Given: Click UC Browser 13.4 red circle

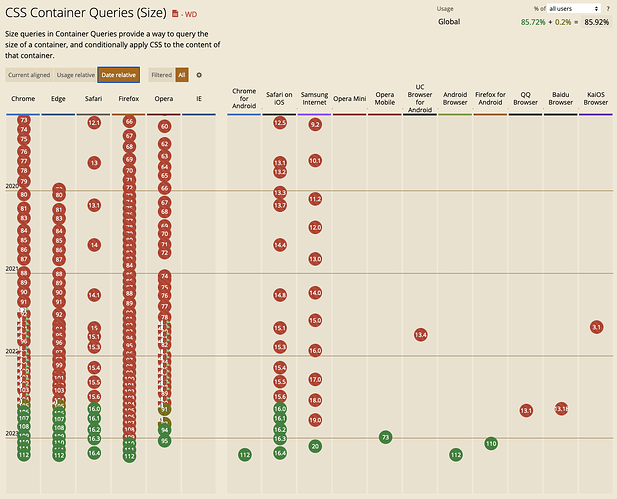Looking at the screenshot, I should [421, 335].
